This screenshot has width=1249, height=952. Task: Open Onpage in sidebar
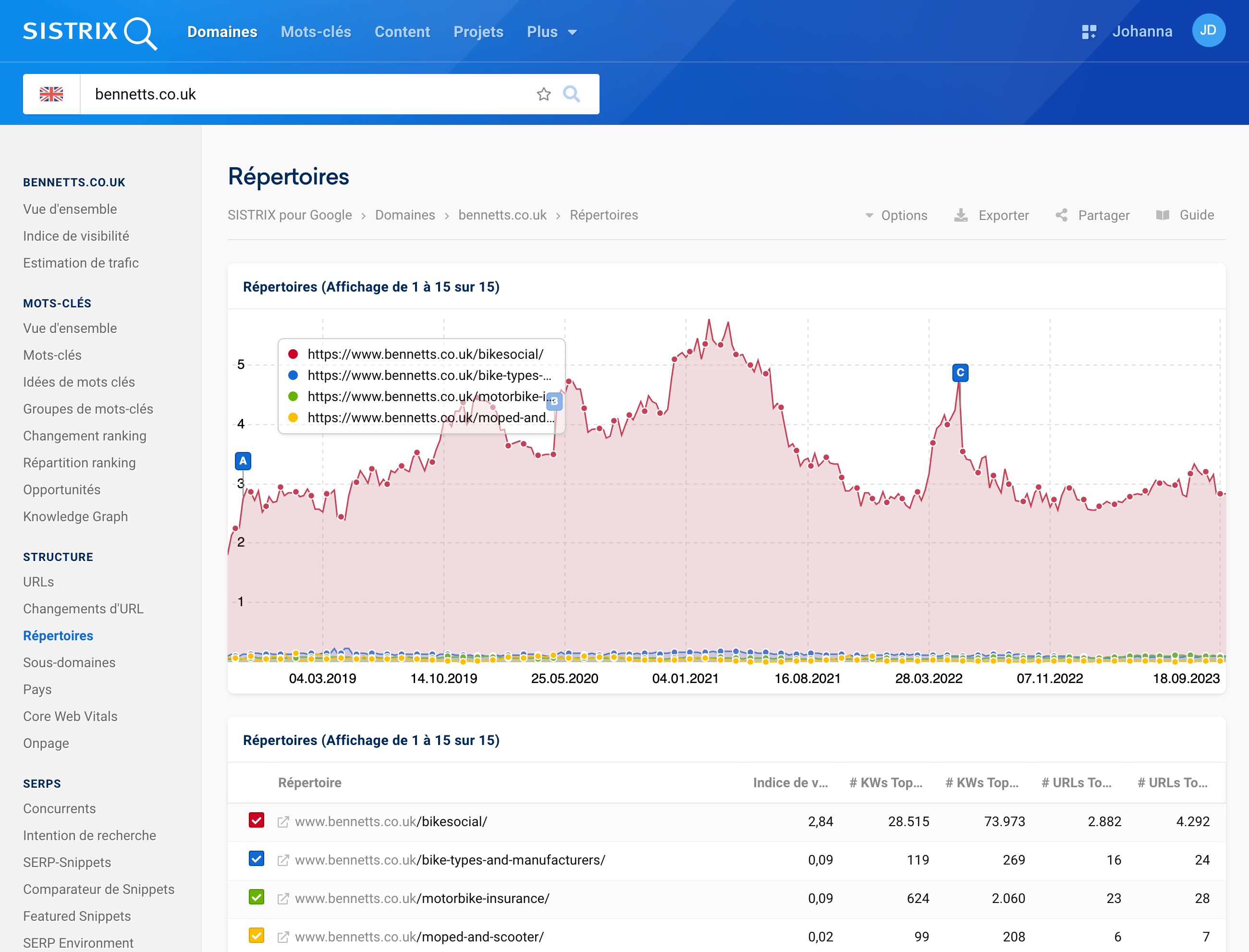click(x=46, y=744)
